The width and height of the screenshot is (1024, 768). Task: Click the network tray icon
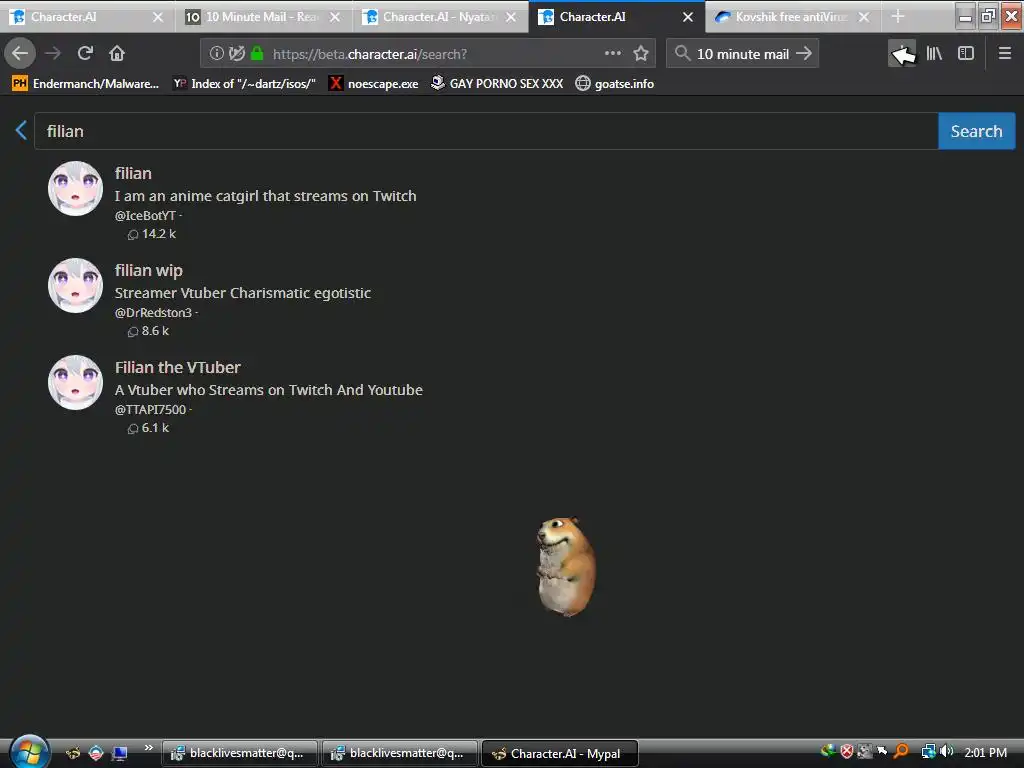(x=928, y=752)
